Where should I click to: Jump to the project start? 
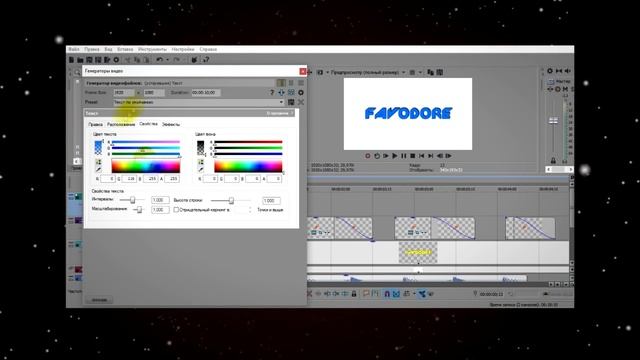[x=422, y=156]
